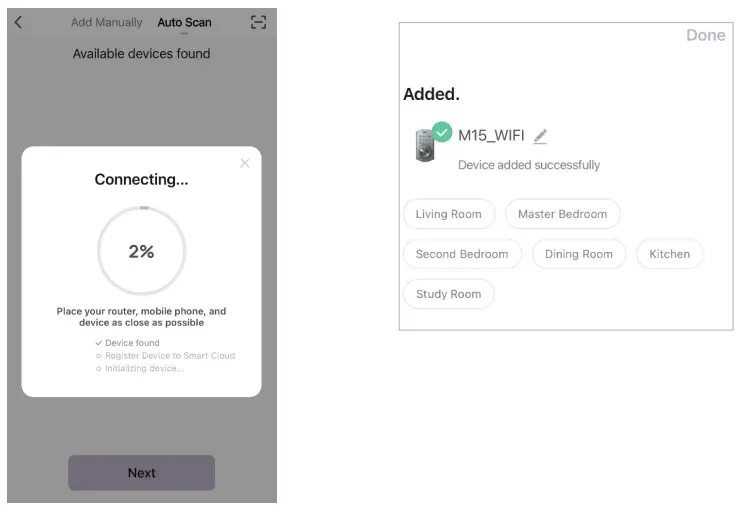Click the green success checkmark badge
743x511 pixels.
click(442, 132)
